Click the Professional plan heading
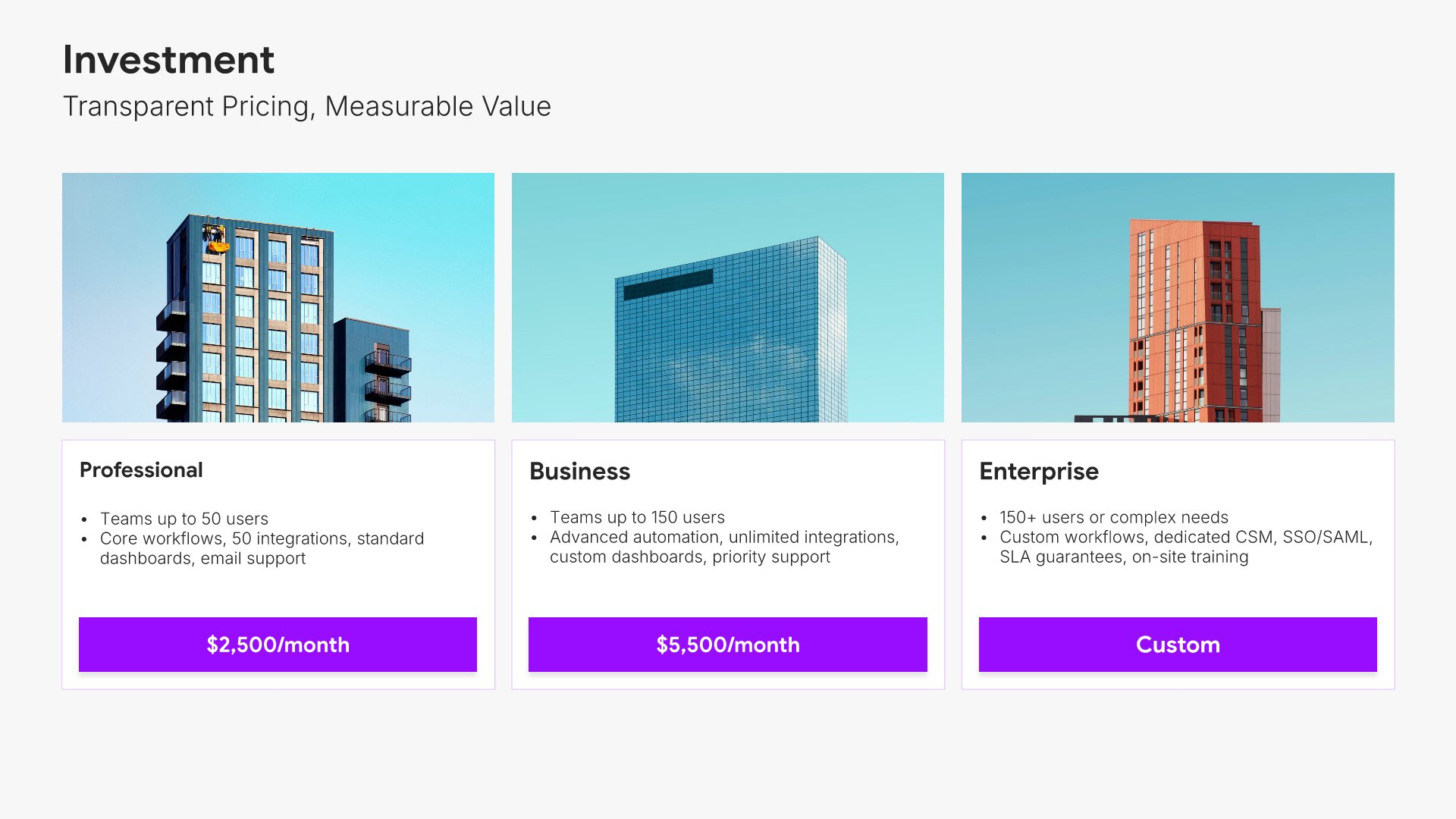 click(x=141, y=470)
